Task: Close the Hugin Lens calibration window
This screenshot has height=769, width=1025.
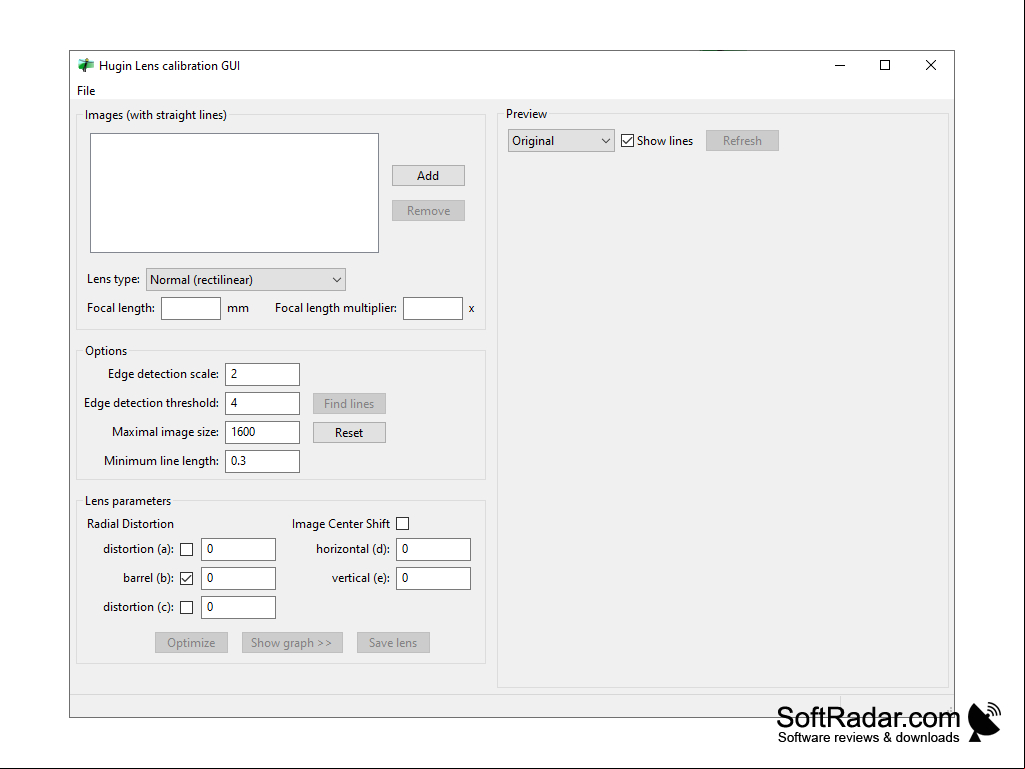Action: click(x=931, y=65)
